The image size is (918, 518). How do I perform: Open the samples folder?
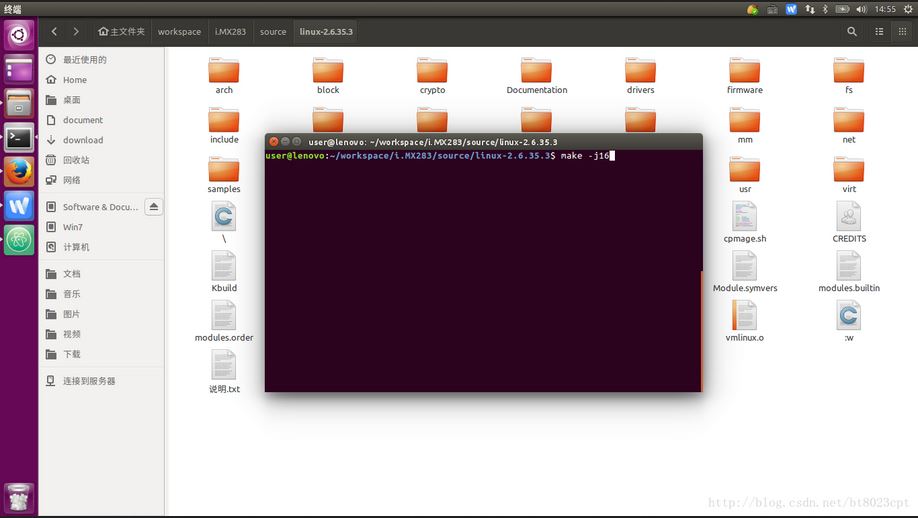click(x=224, y=175)
